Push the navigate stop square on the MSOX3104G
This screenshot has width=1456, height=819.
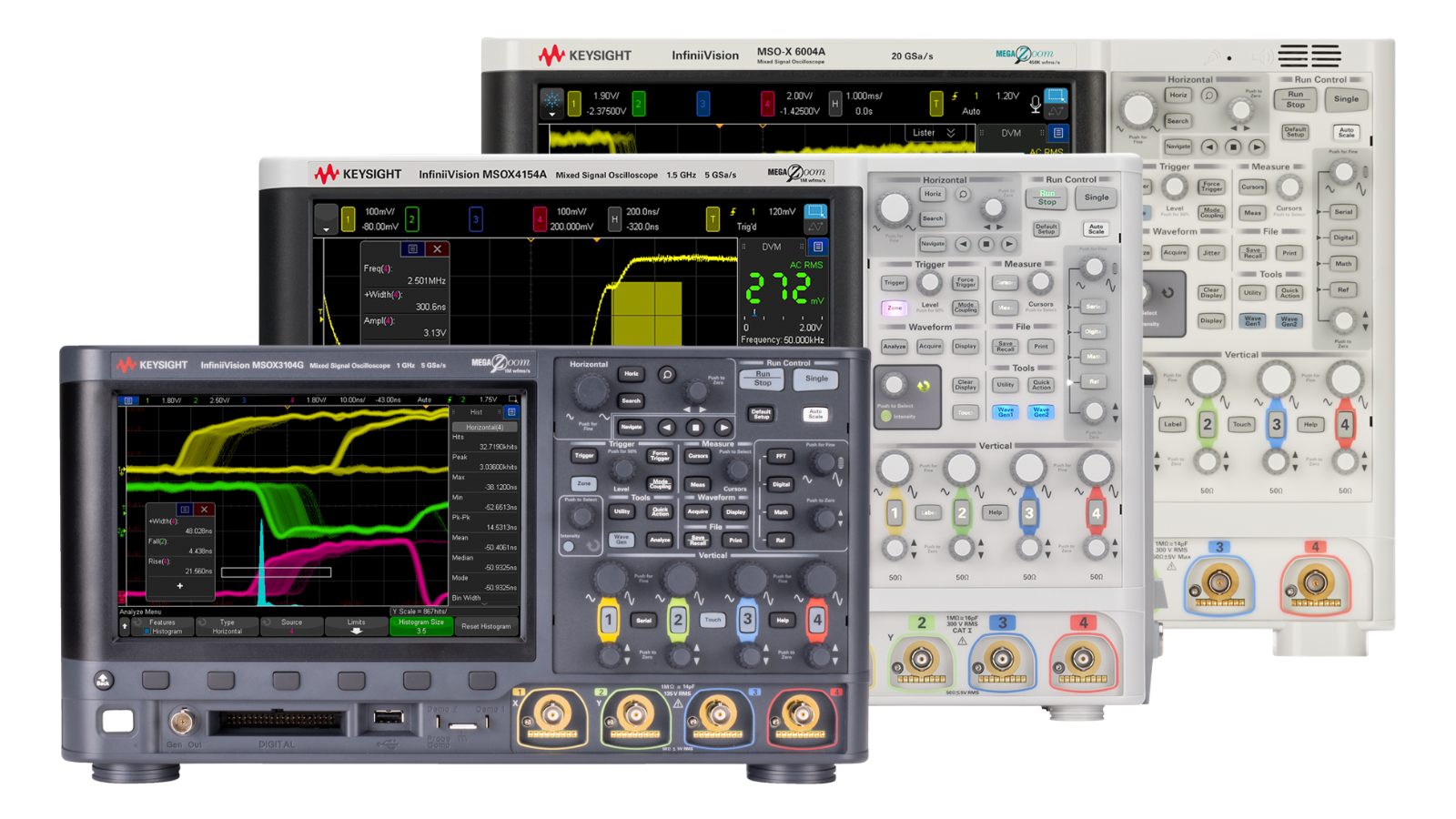695,427
